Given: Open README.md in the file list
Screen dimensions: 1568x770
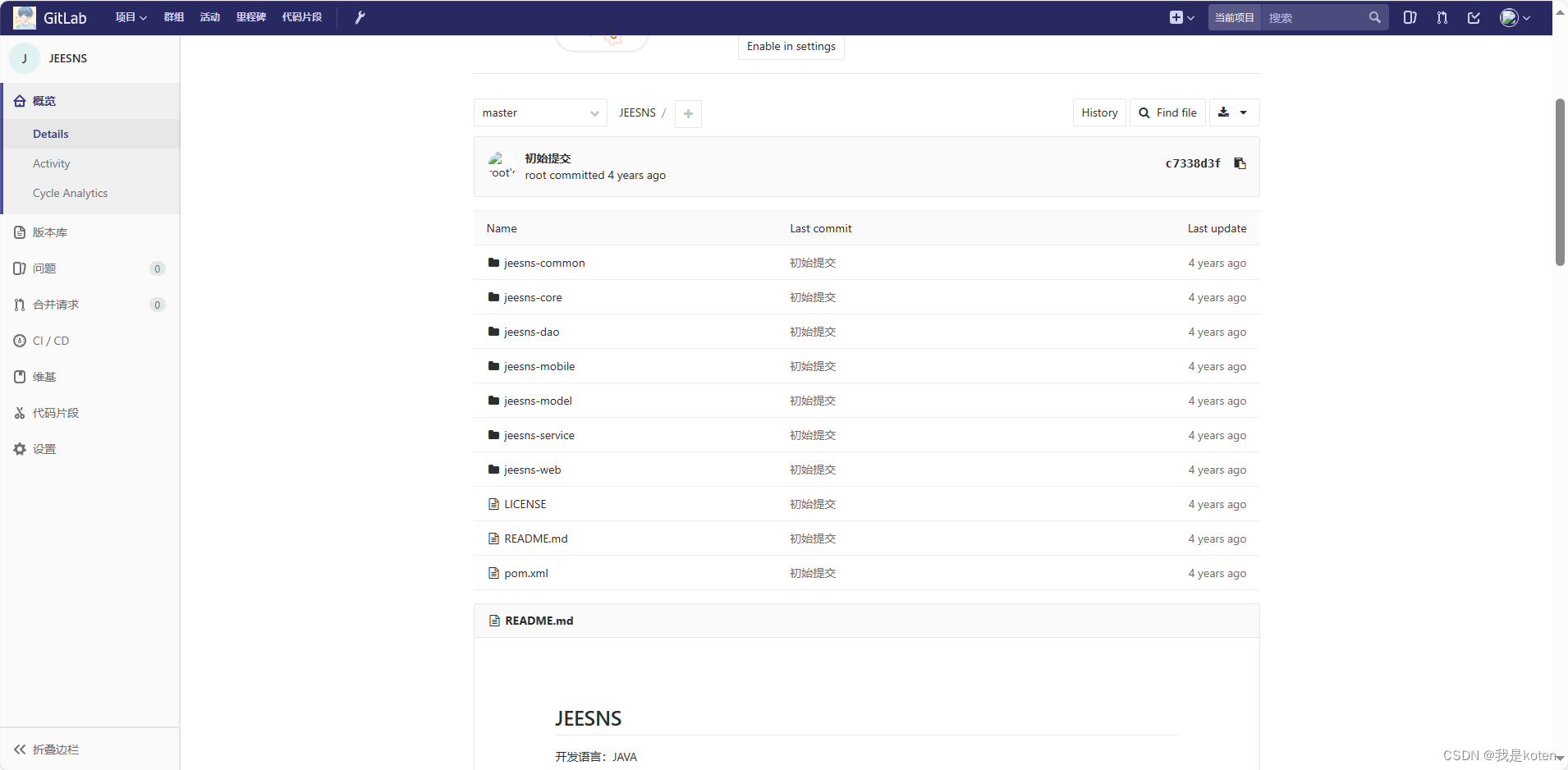Looking at the screenshot, I should click(536, 539).
